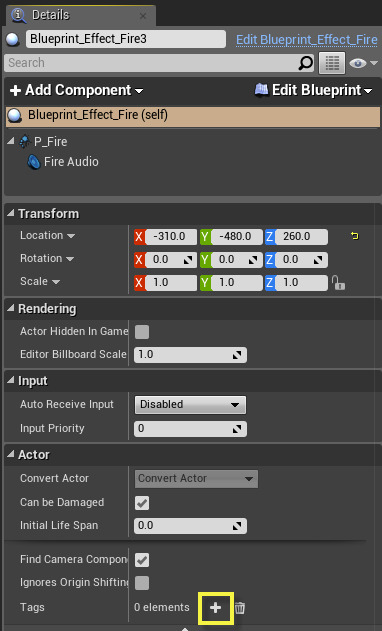Expand advanced Actor properties arrow at bottom
Viewport: 382px width, 631px height.
point(185,629)
